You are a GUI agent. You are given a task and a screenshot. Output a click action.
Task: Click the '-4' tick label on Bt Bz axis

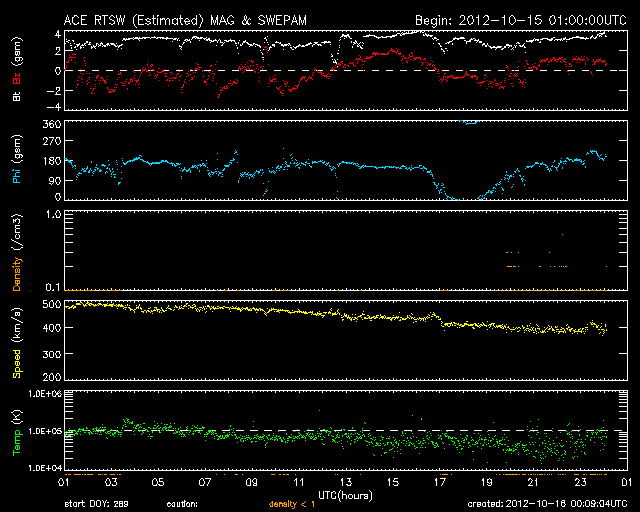coord(53,107)
